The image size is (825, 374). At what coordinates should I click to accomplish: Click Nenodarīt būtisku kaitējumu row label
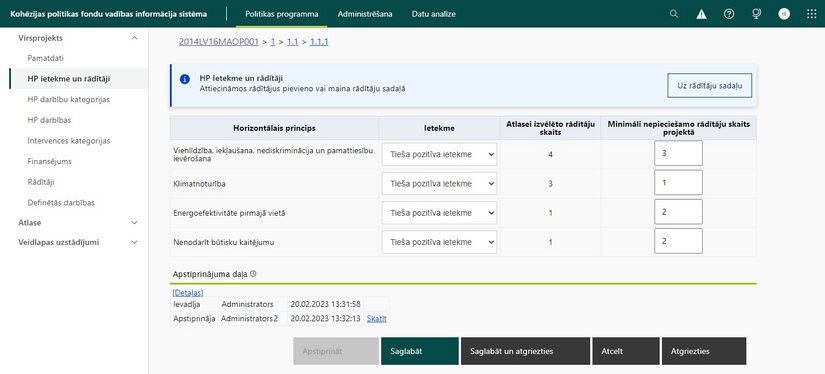tap(224, 242)
